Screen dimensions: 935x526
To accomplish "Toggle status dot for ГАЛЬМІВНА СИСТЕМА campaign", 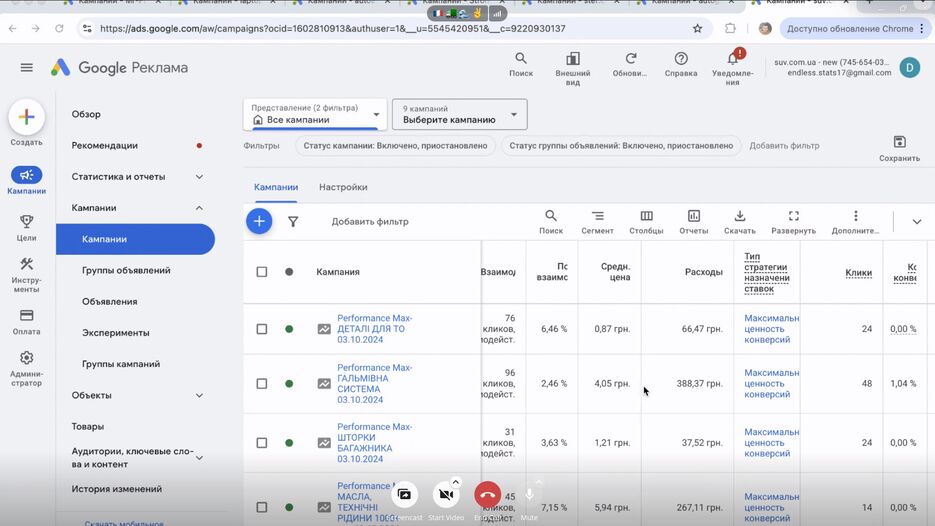I will click(x=289, y=383).
